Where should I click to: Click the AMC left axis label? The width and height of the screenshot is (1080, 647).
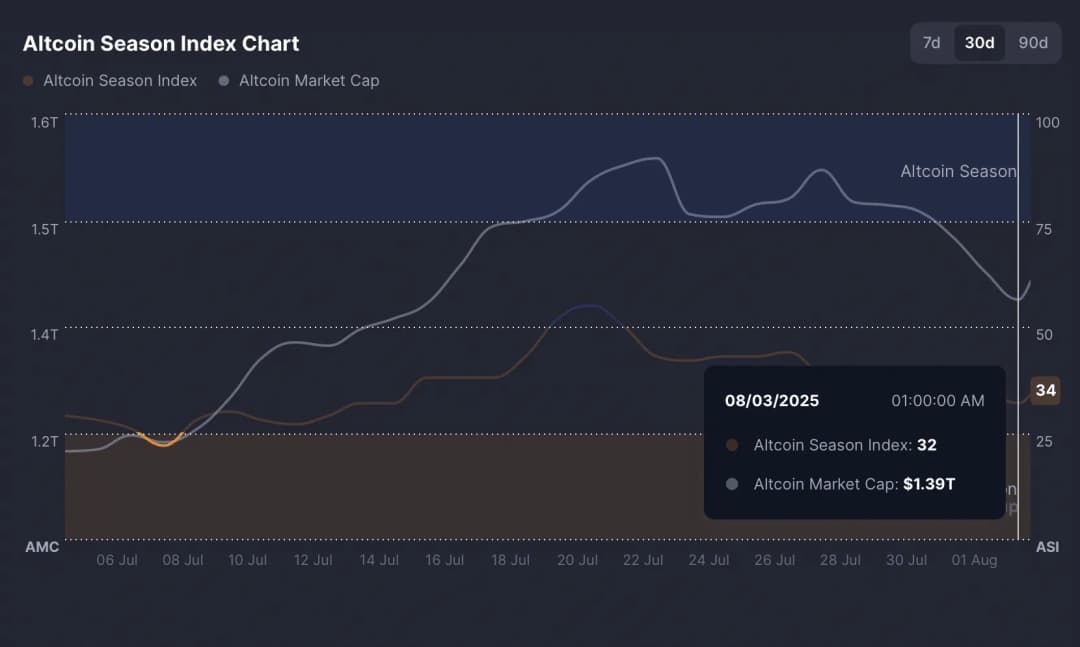(42, 547)
